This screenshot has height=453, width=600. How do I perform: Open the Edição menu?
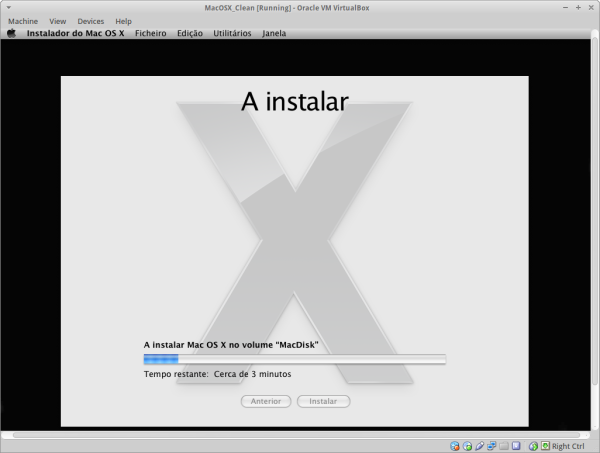(190, 33)
